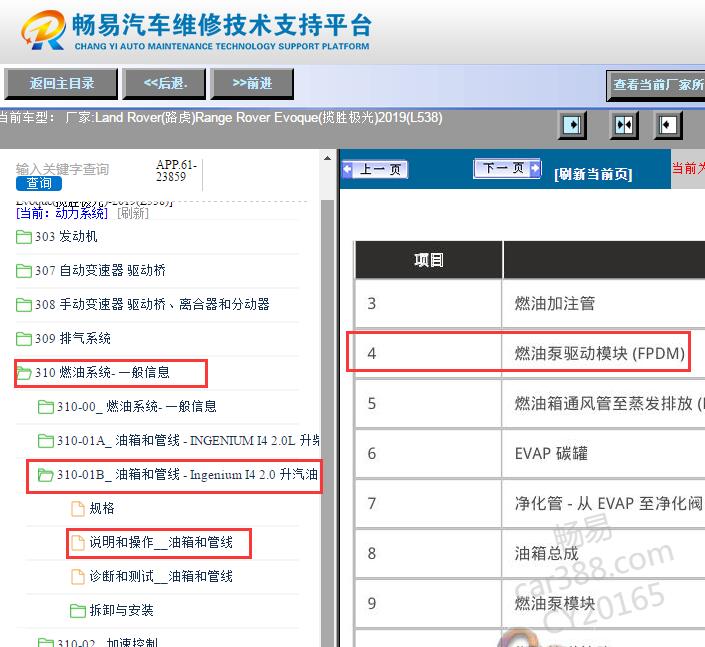Click the 刷新 link next to 动力系统
705x647 pixels.
tap(133, 213)
